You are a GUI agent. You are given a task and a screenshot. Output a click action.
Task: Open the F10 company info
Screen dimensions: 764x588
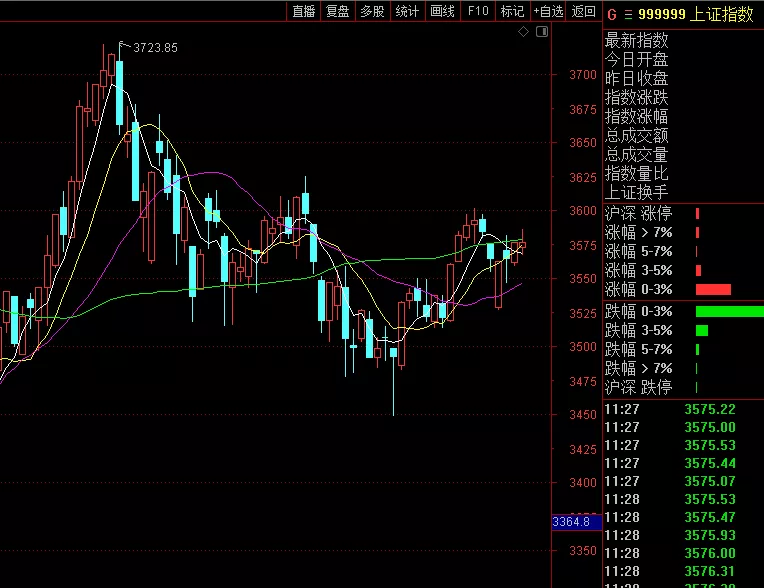[478, 11]
